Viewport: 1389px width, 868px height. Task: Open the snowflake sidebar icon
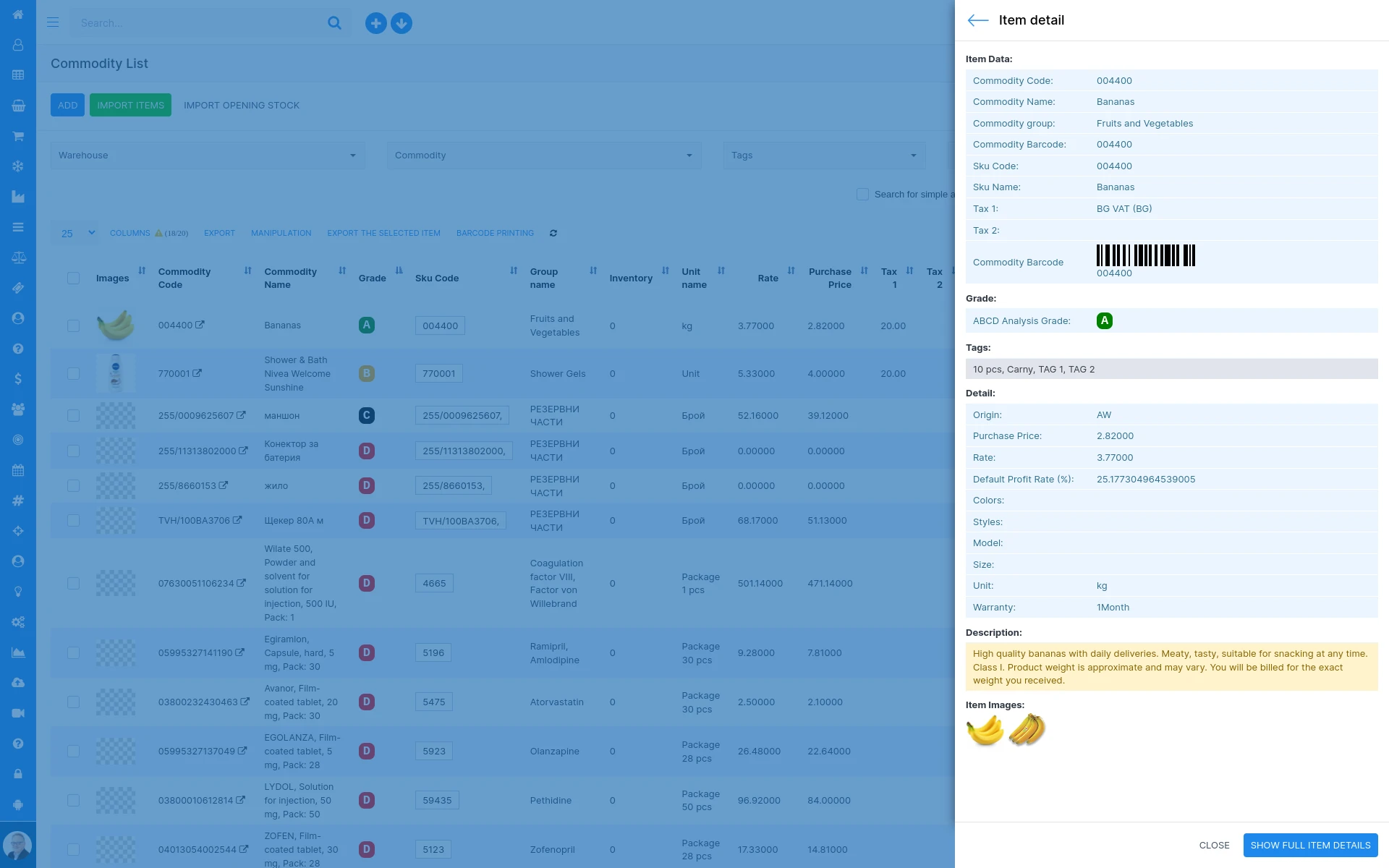18,166
